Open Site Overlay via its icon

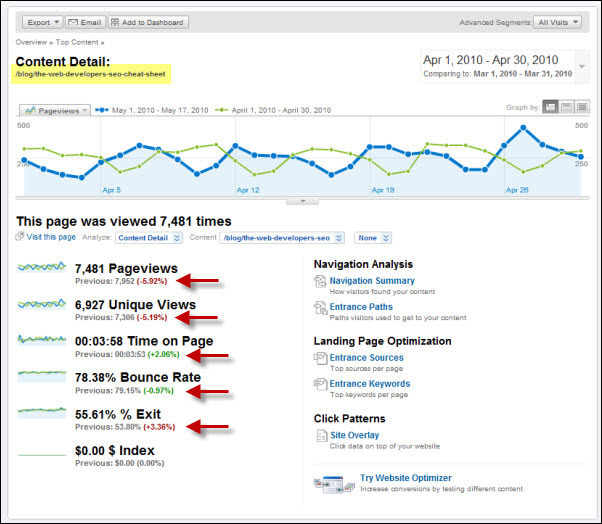click(x=320, y=436)
